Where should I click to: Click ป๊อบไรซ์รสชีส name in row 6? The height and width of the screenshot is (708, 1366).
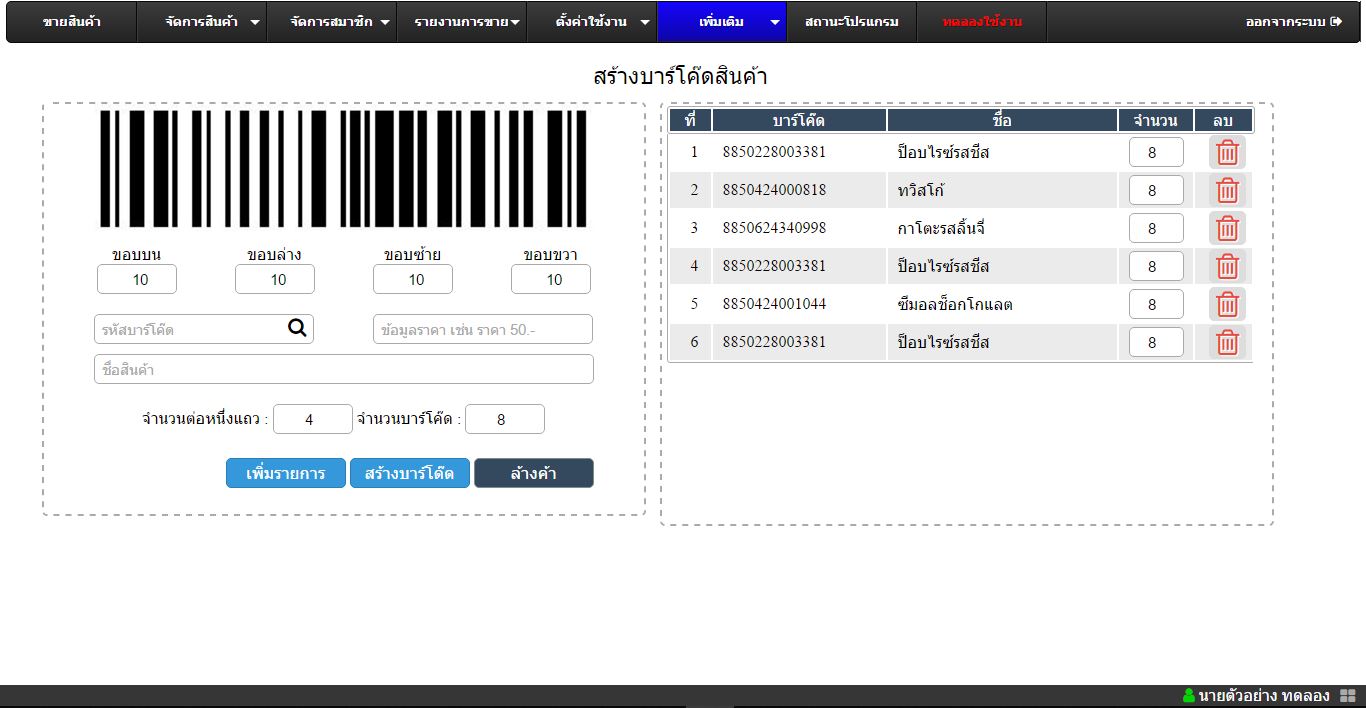pyautogui.click(x=943, y=342)
